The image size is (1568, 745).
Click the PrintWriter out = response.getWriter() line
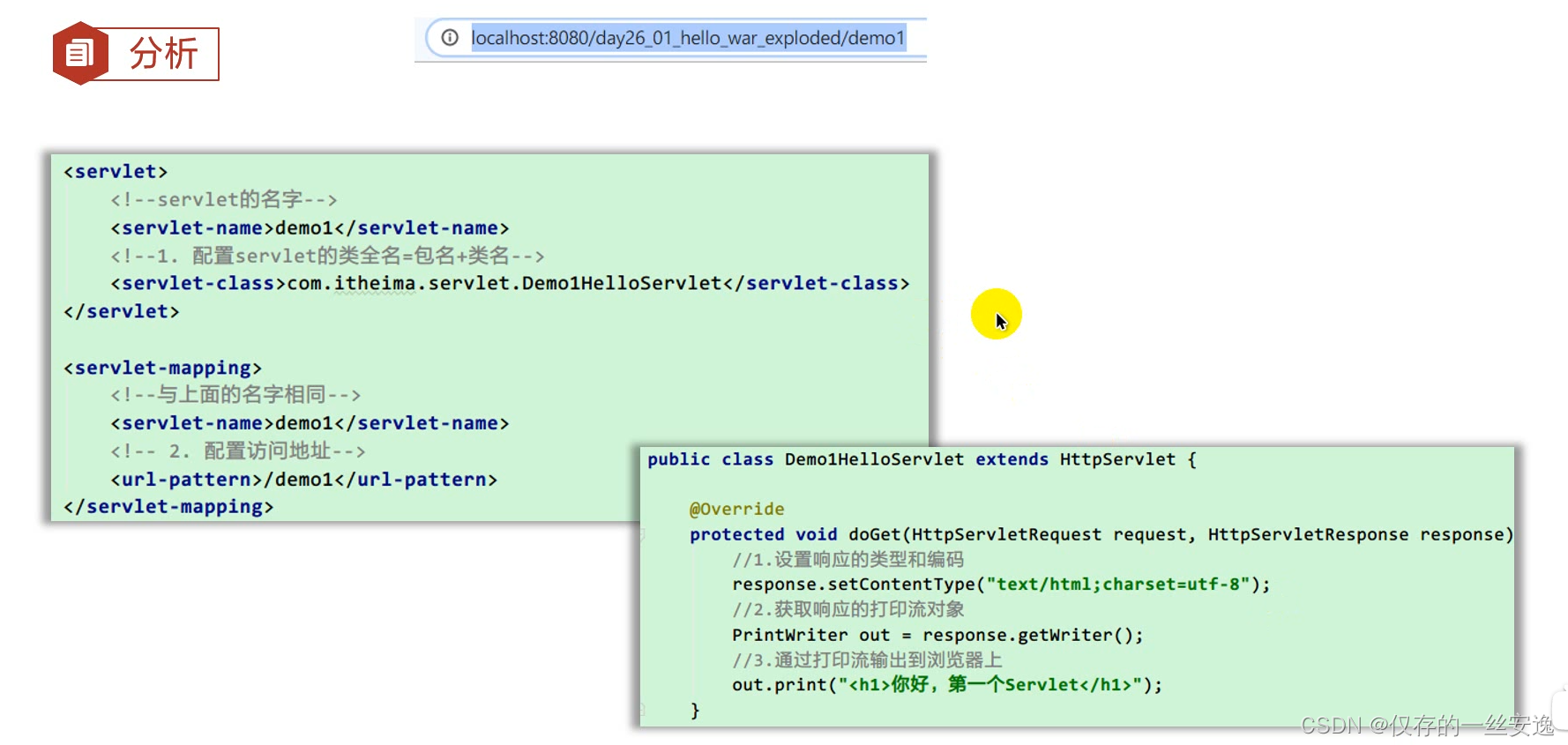click(x=937, y=635)
